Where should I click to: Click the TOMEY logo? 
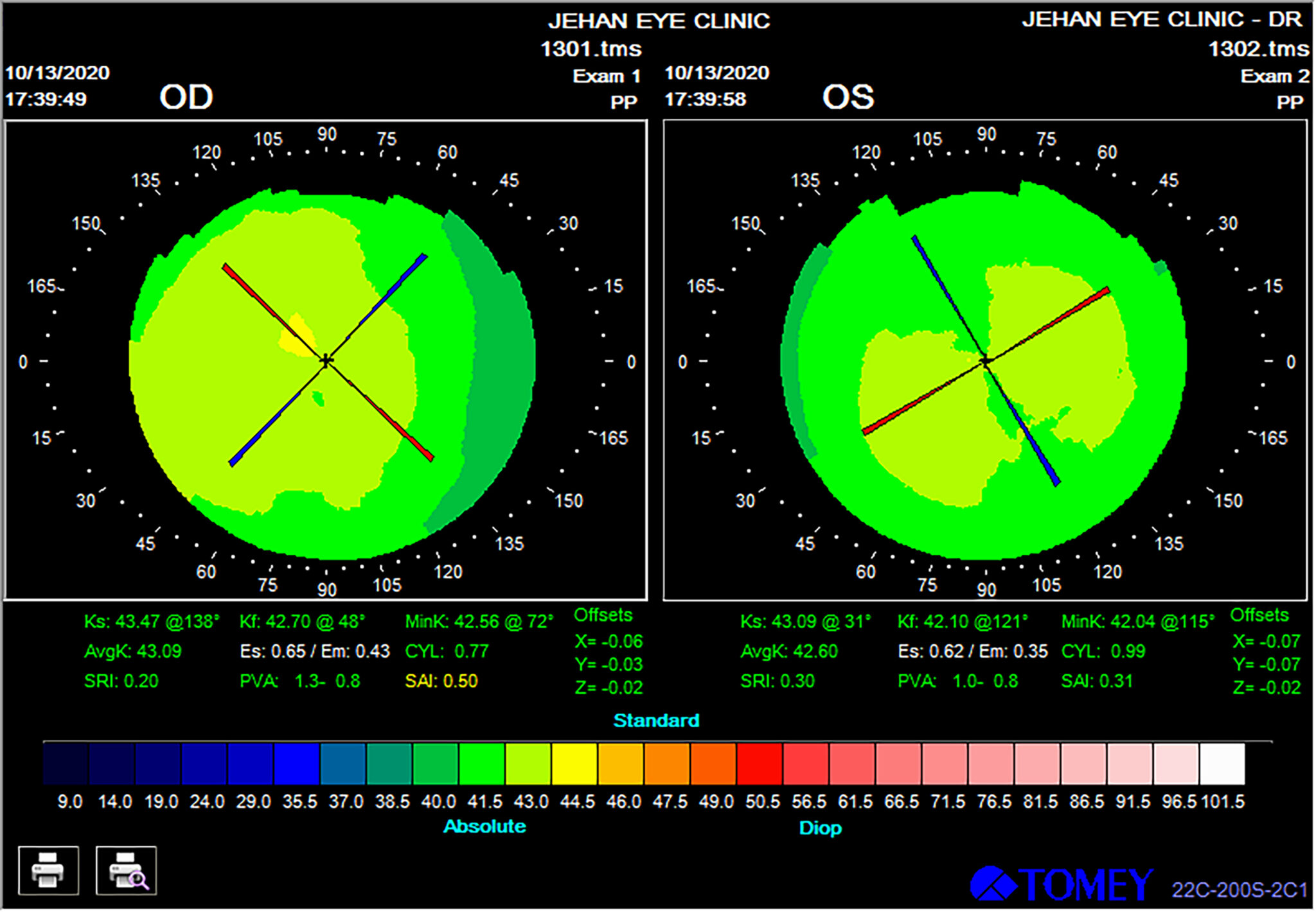pos(1062,884)
